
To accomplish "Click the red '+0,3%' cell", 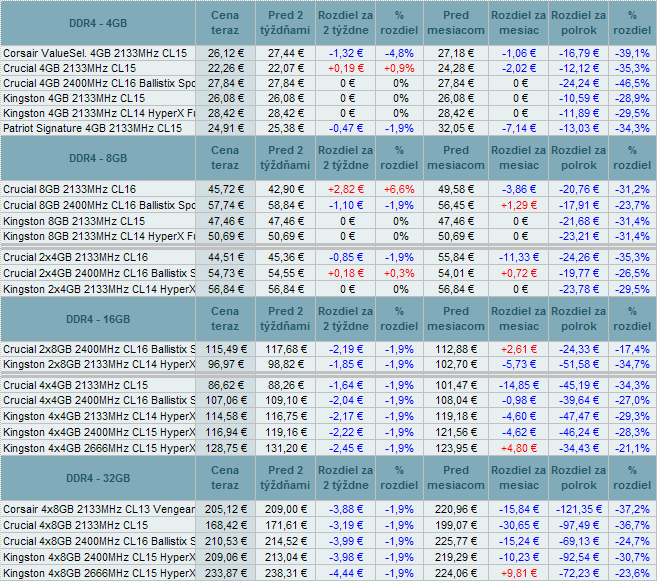I will pos(399,273).
